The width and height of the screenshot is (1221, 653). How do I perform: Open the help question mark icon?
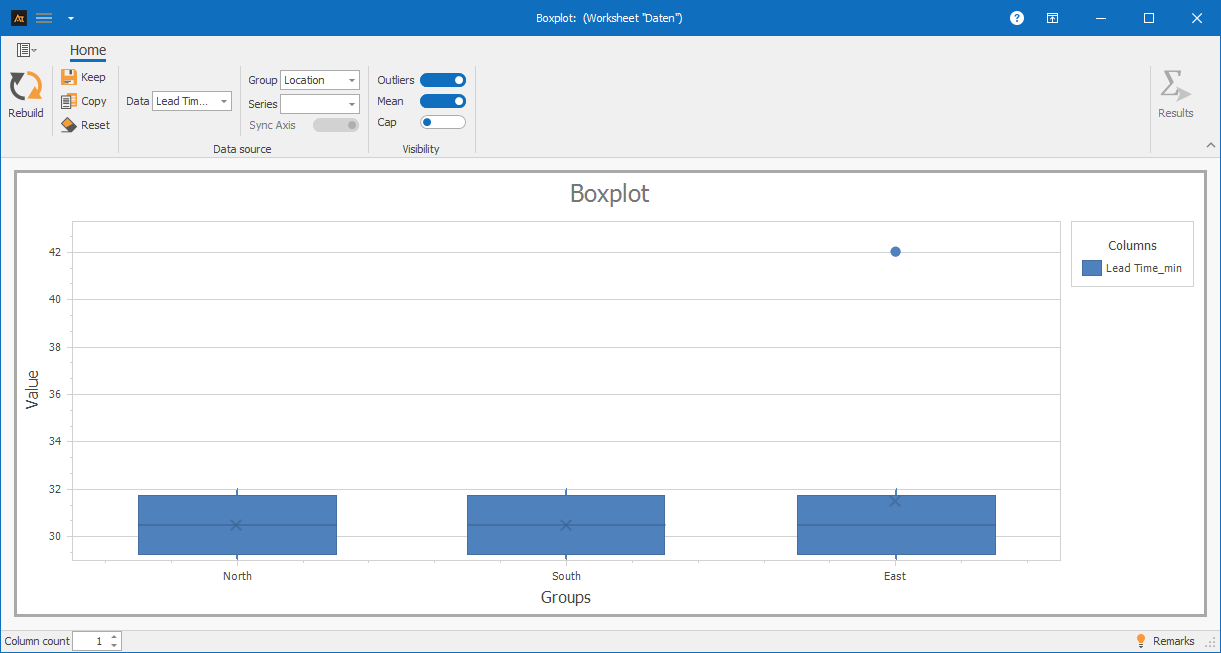click(x=1017, y=18)
